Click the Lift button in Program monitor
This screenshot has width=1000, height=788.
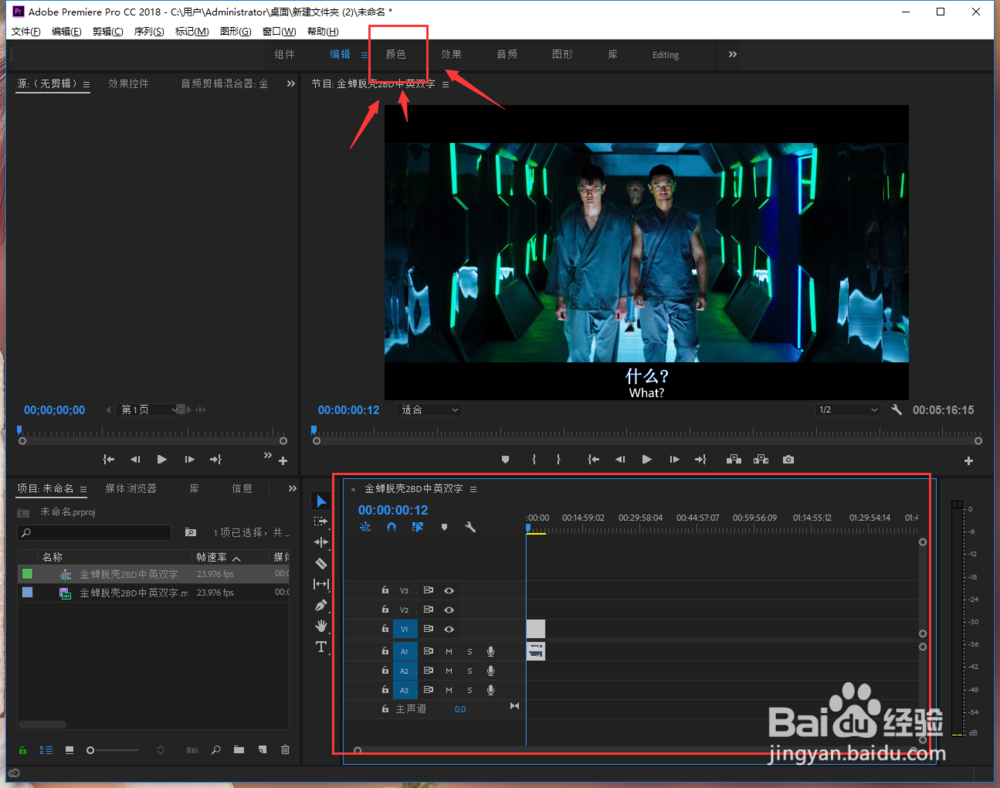point(733,460)
